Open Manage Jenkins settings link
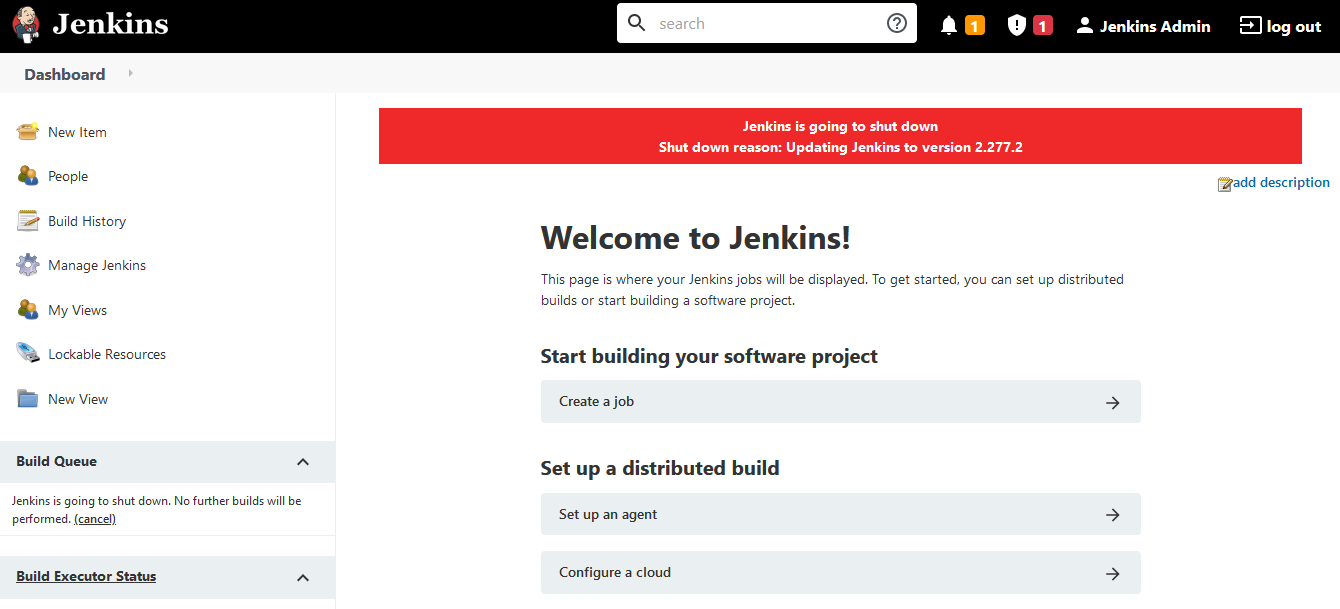Screen dimensions: 1340x609 coord(97,265)
